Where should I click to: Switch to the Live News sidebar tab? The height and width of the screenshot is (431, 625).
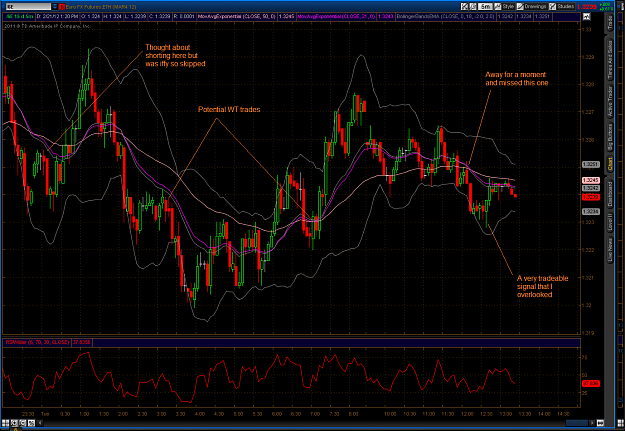609,250
